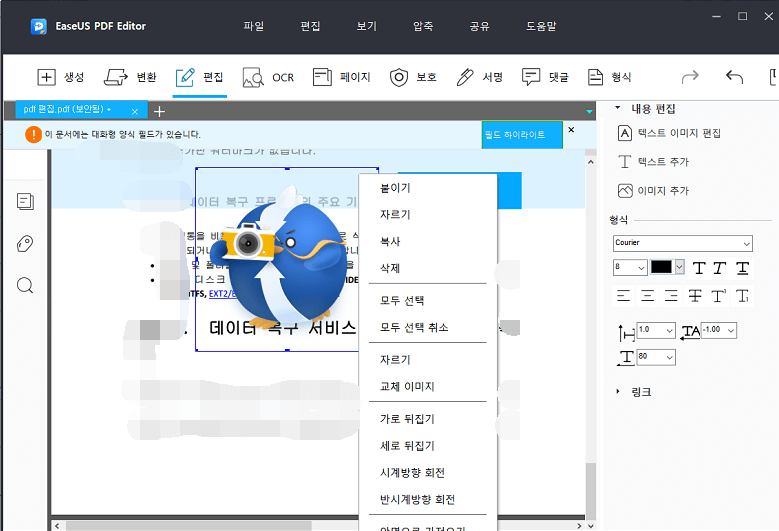Open the OCR tool

click(x=268, y=78)
